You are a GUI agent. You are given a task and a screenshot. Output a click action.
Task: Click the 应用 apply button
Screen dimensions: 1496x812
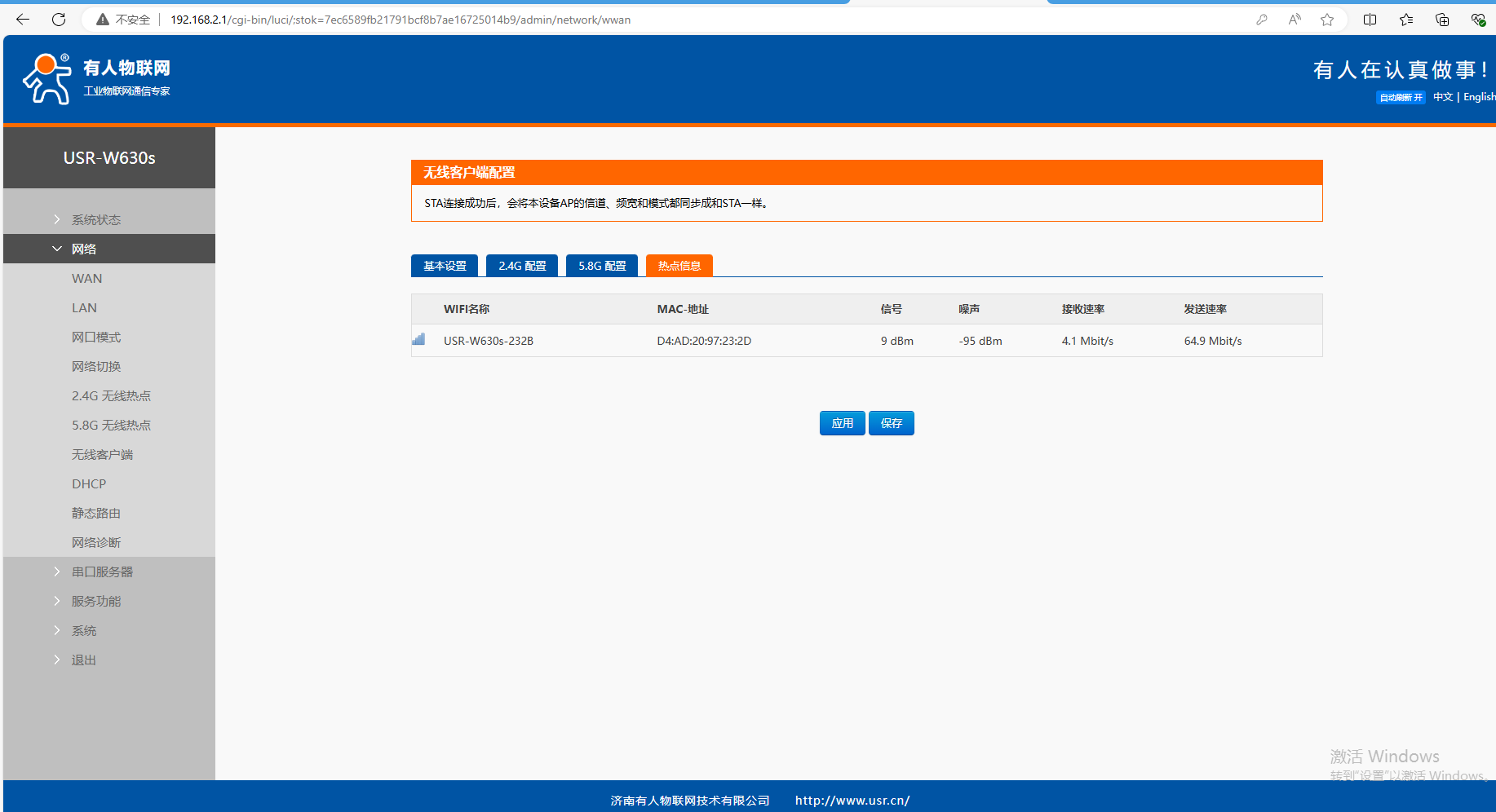(x=842, y=423)
